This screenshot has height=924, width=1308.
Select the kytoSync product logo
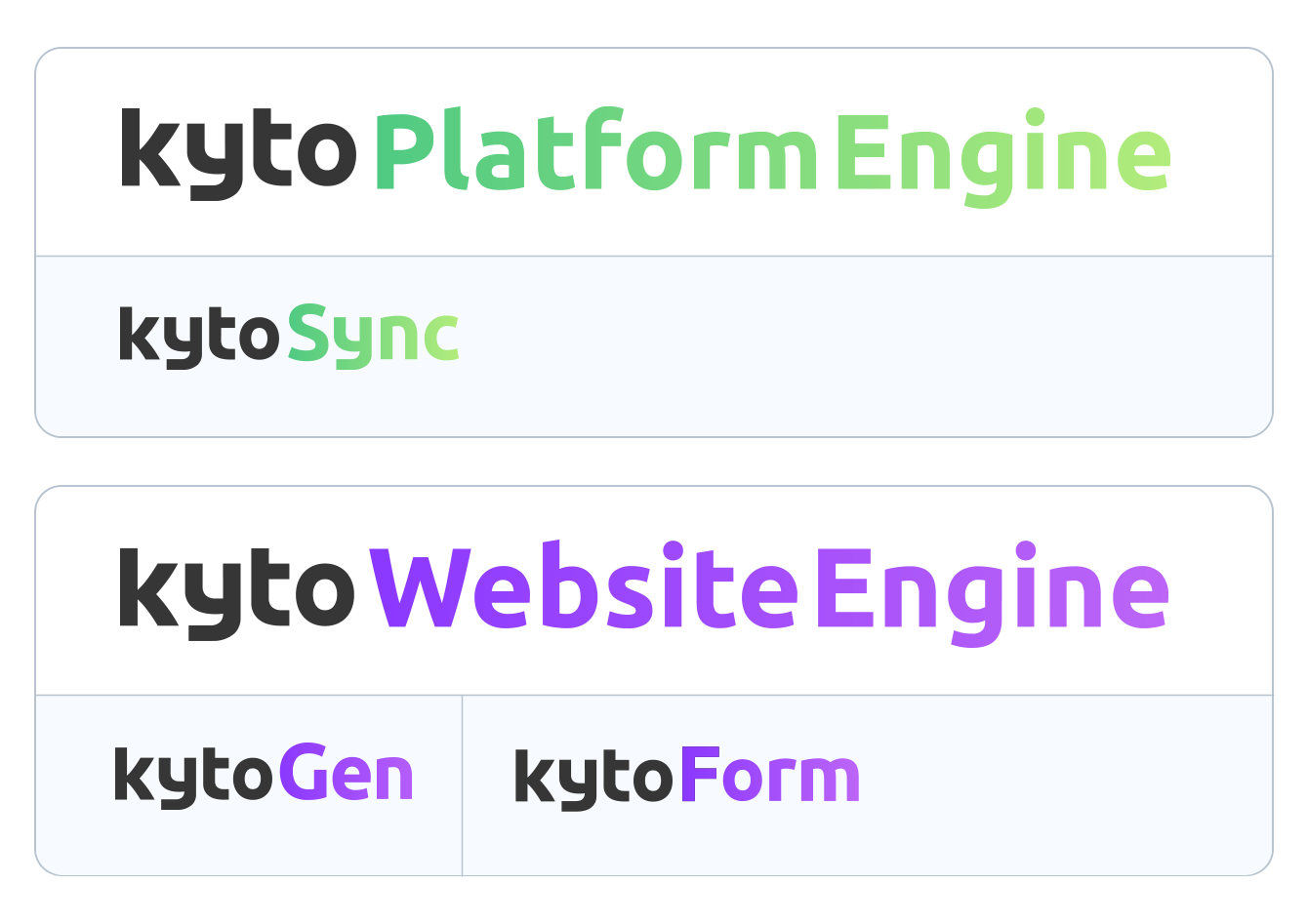tap(289, 335)
